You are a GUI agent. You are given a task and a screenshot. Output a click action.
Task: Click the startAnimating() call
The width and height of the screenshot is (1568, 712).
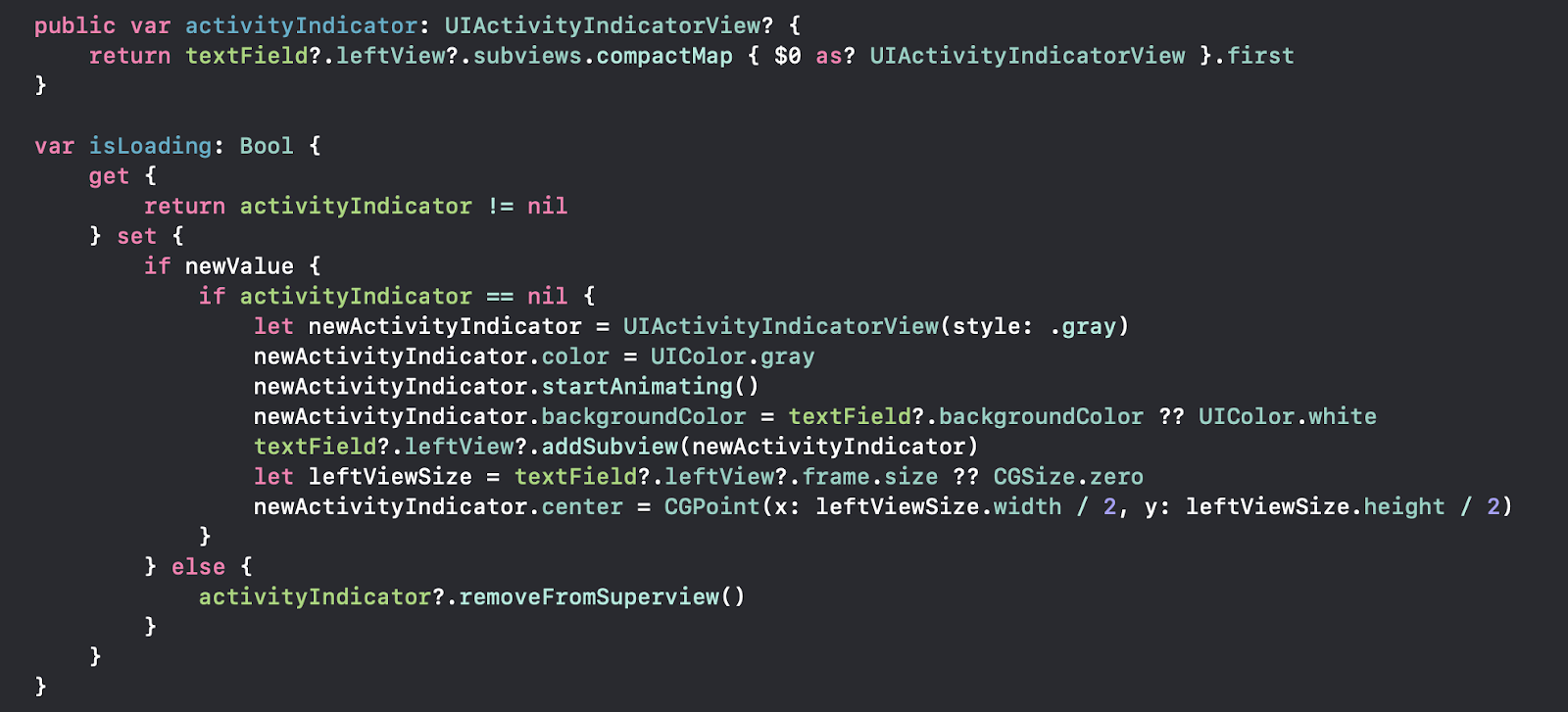point(650,387)
